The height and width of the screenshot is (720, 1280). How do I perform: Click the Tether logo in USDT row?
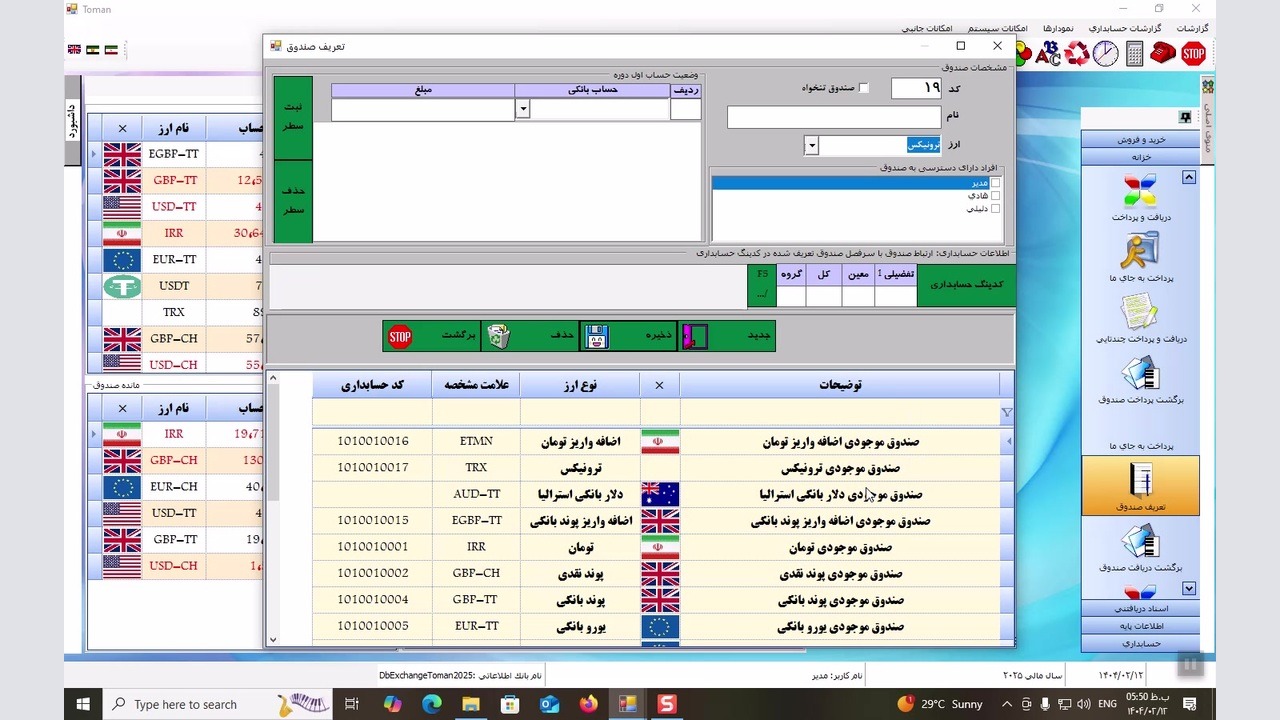coord(122,286)
